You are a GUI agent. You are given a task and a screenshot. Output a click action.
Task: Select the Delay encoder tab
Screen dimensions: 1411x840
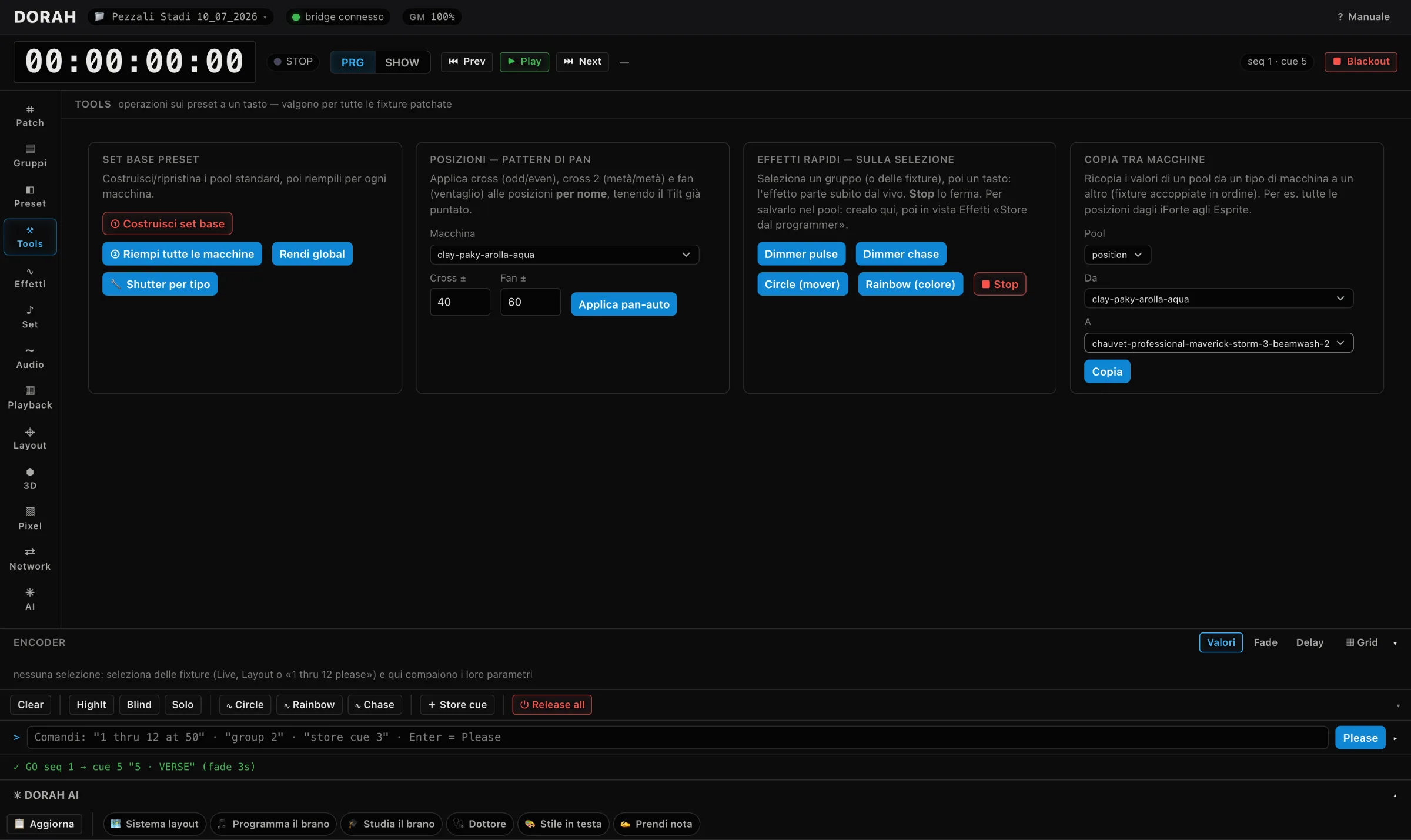click(1310, 642)
